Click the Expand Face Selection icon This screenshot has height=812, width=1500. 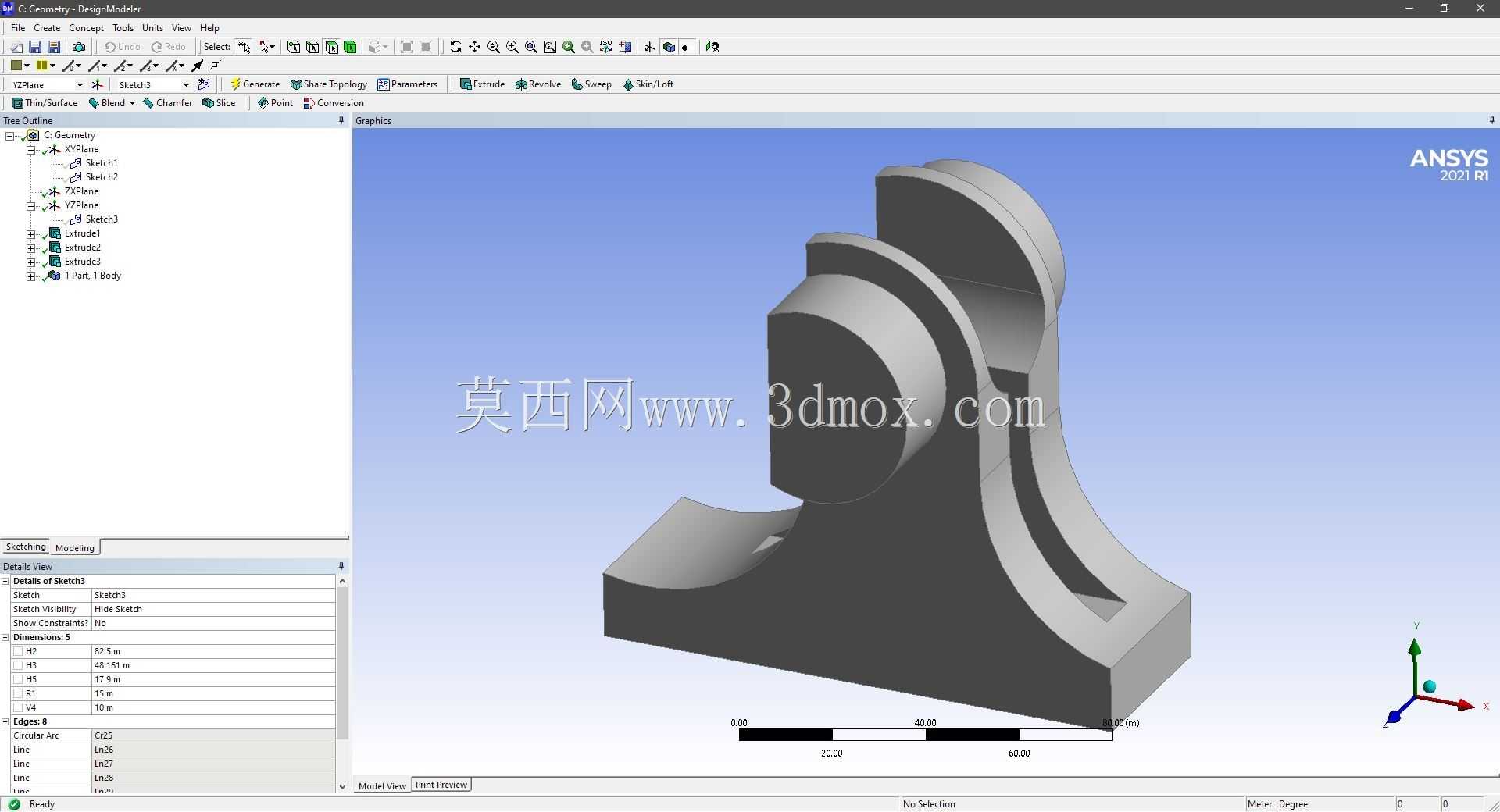point(407,47)
